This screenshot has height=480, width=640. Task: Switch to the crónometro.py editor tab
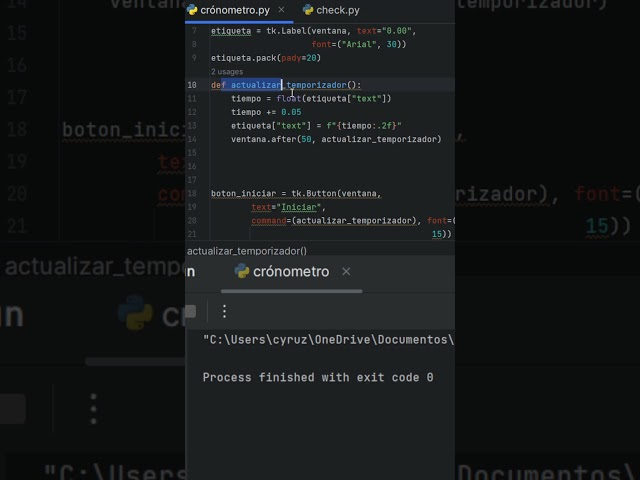pyautogui.click(x=235, y=10)
